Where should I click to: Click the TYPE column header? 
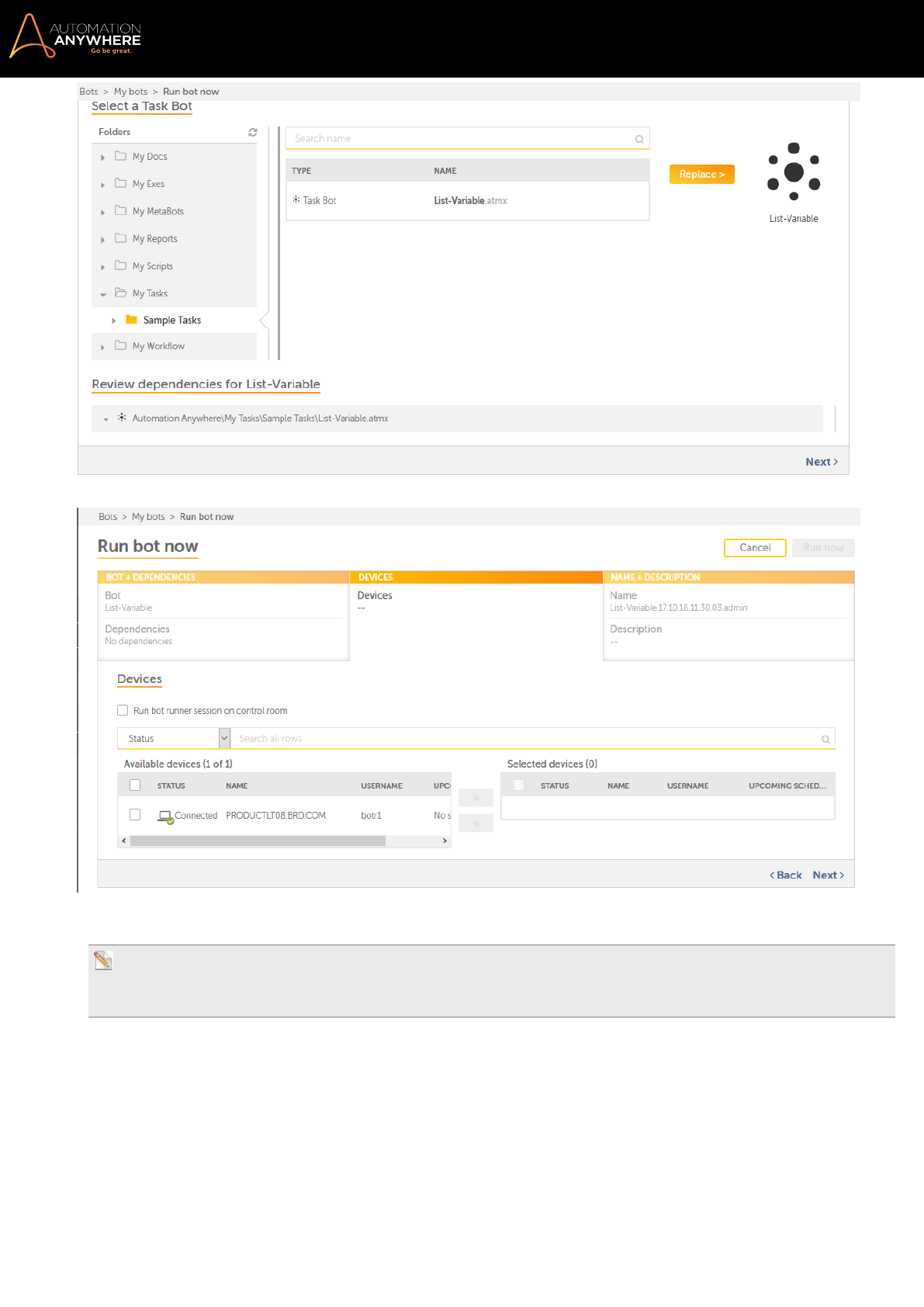point(301,171)
